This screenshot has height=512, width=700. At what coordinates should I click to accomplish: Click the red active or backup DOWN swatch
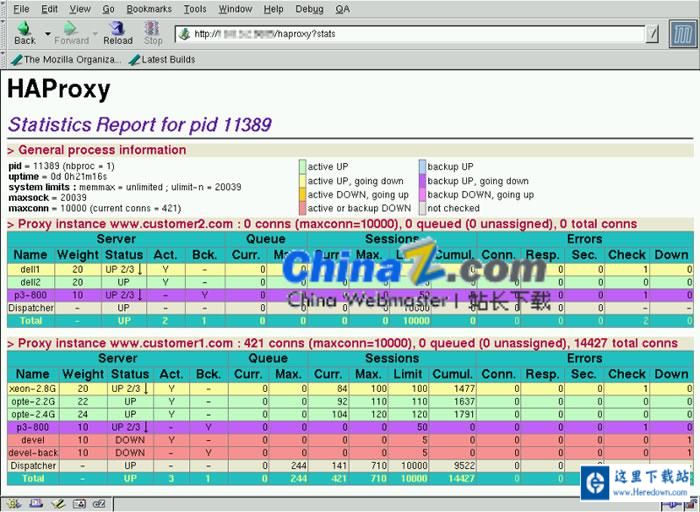coord(302,208)
